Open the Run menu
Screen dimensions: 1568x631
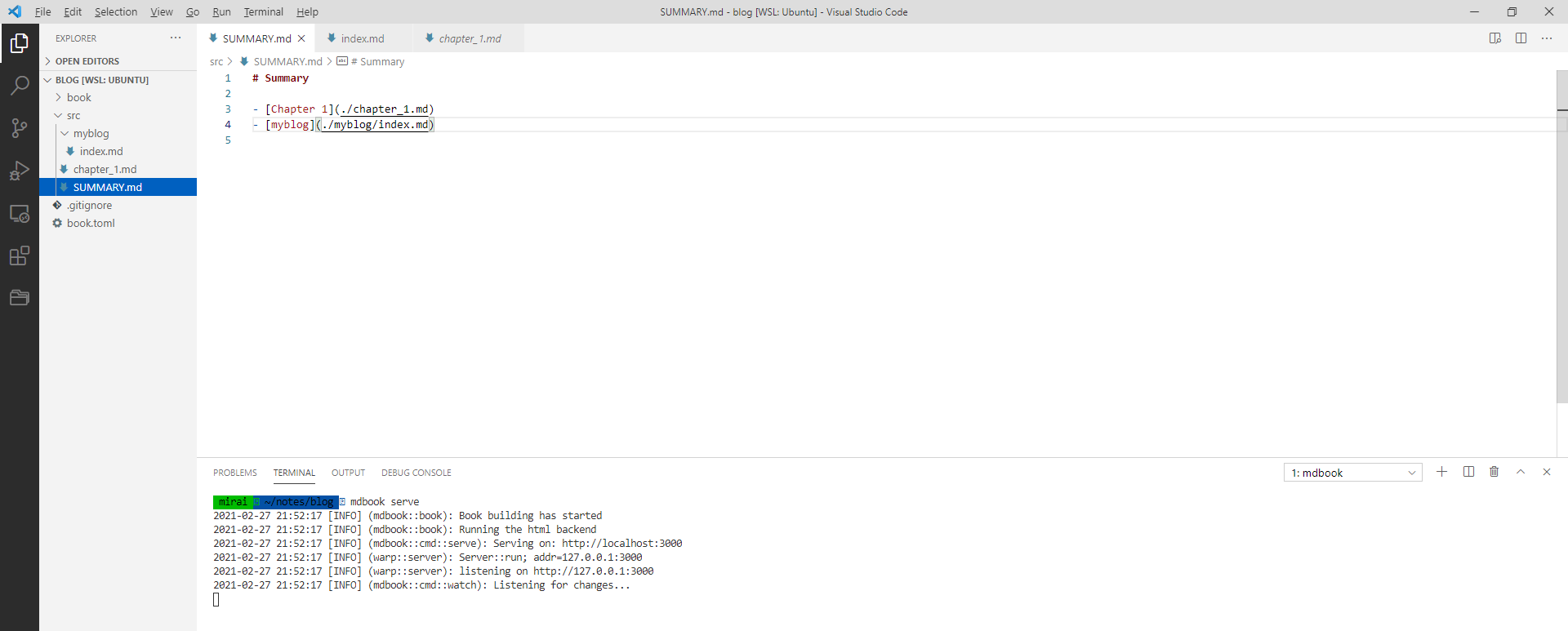221,12
